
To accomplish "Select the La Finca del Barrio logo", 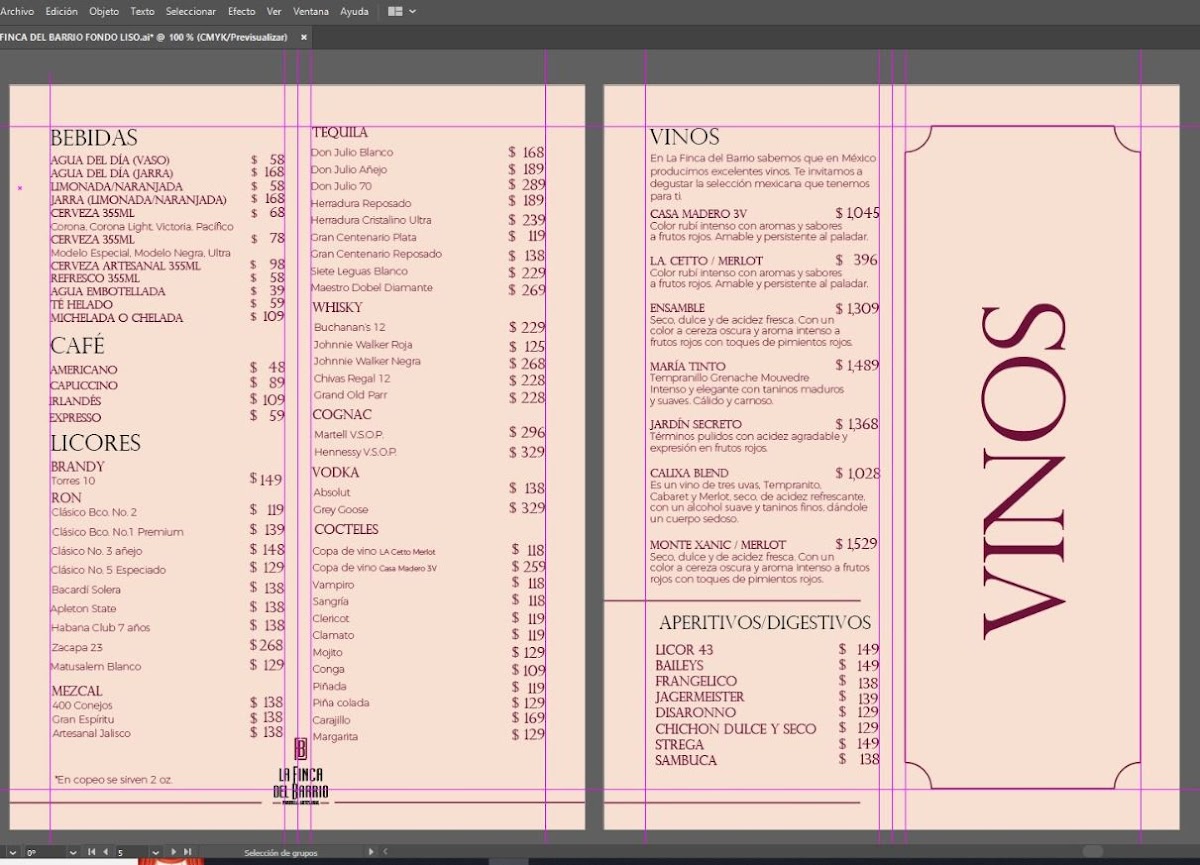I will point(300,771).
